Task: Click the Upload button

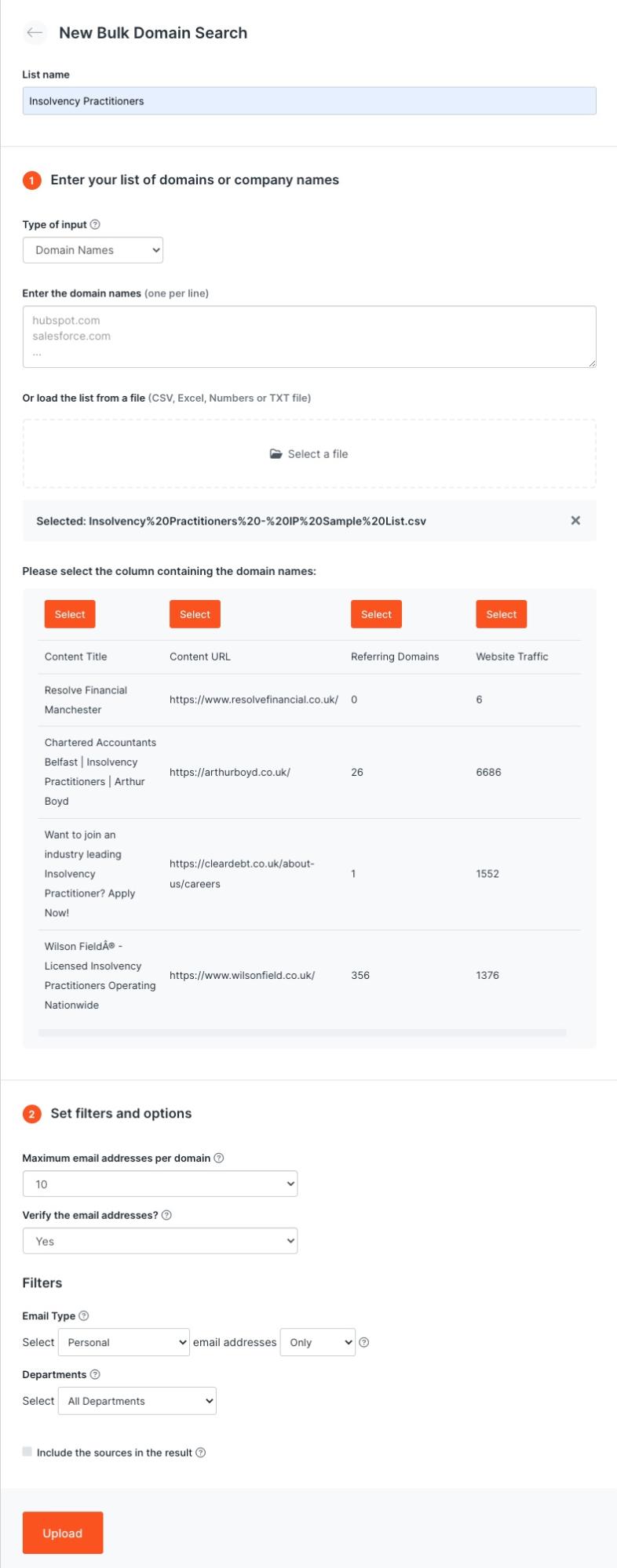Action: (63, 1533)
